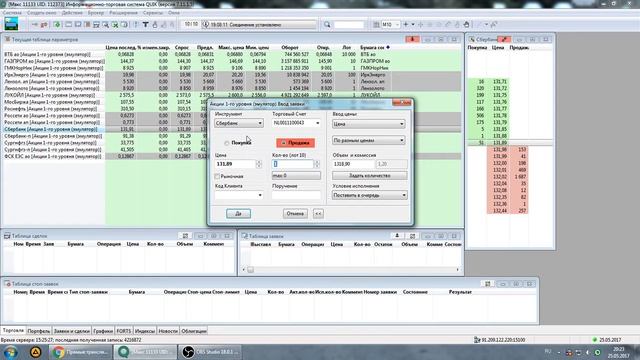Switch to Chrome window in taskbar

click(x=80, y=352)
